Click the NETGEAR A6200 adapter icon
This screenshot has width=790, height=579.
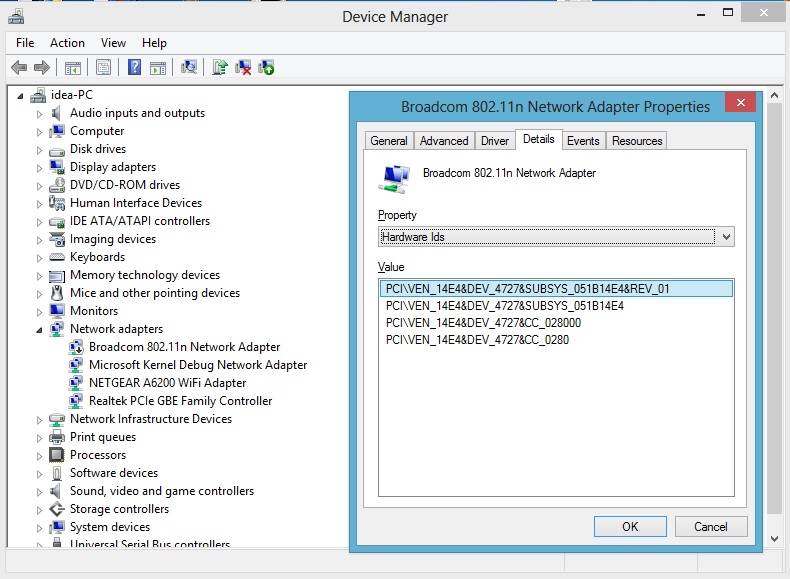(x=76, y=383)
